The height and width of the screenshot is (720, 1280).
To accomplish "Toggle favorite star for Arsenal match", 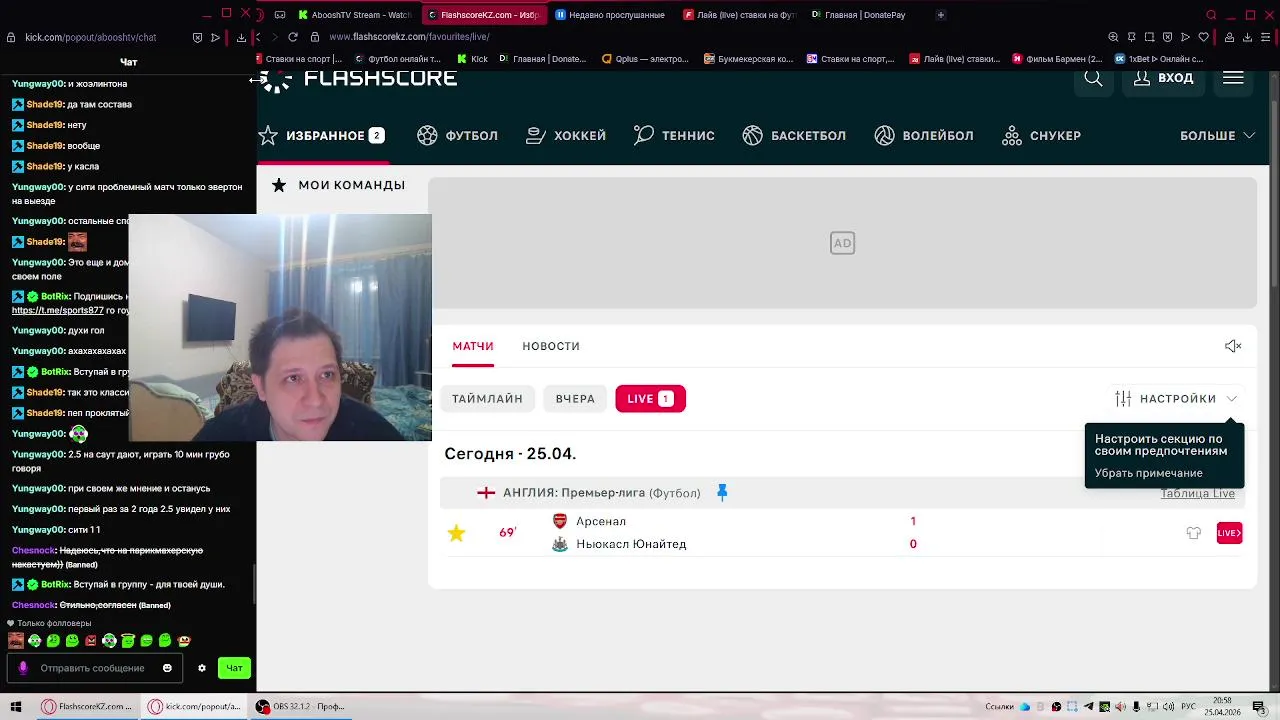I will 456,533.
